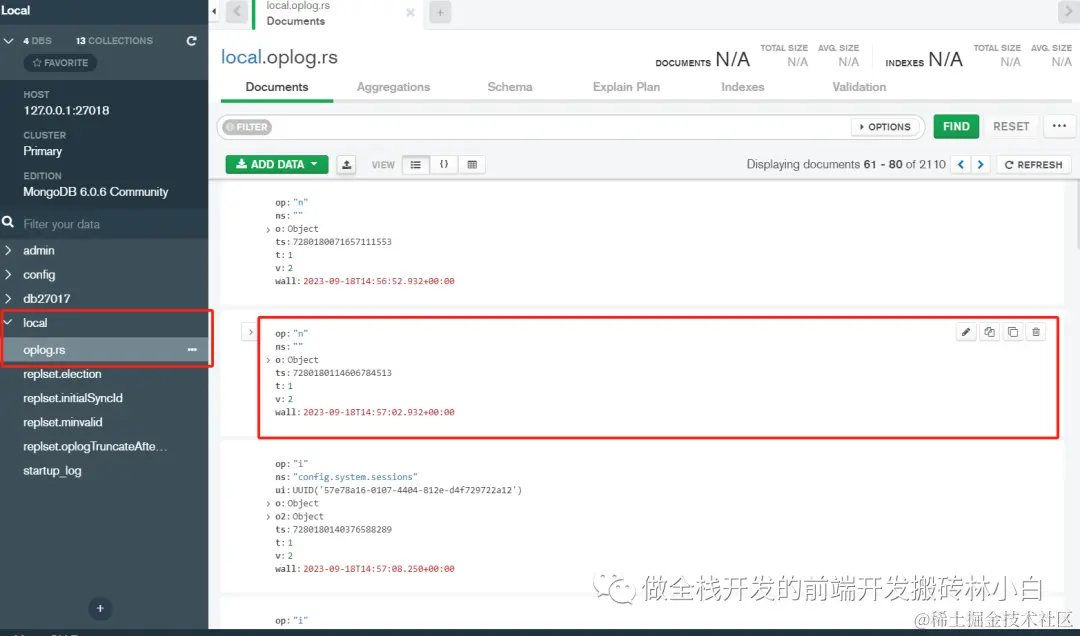
Task: Open the query history ellipsis menu
Action: [1059, 126]
